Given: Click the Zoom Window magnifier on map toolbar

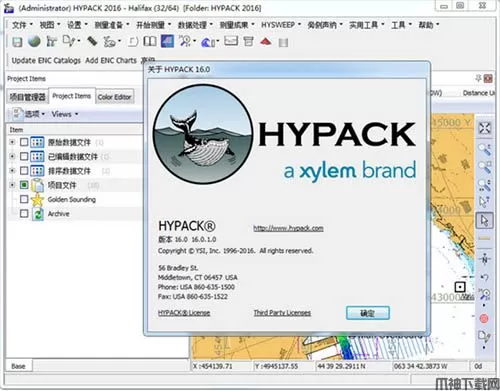Looking at the screenshot, I should click(484, 167).
